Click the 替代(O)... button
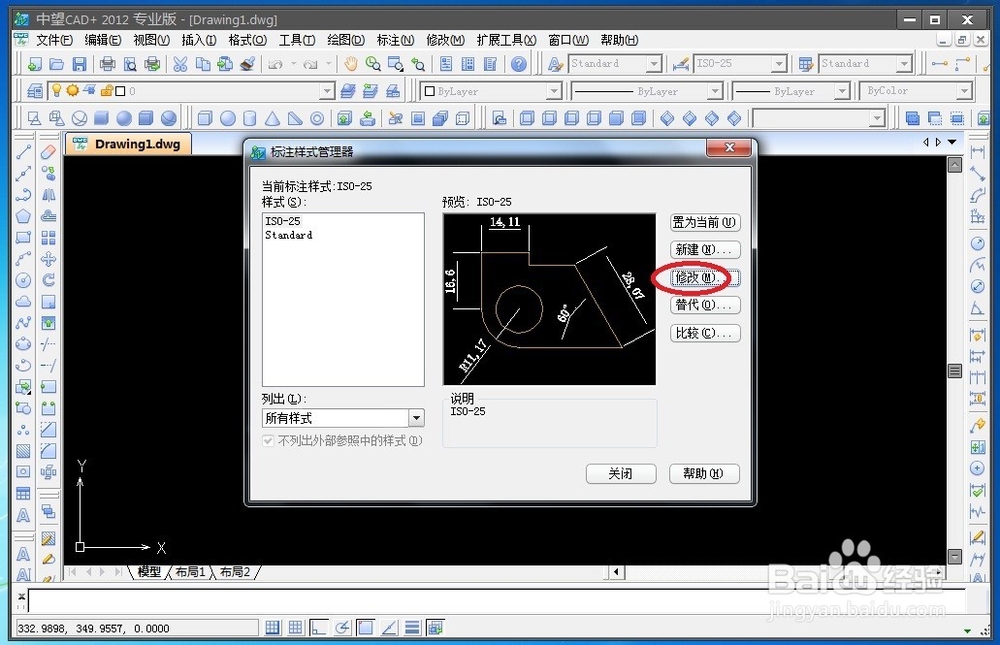 (705, 306)
